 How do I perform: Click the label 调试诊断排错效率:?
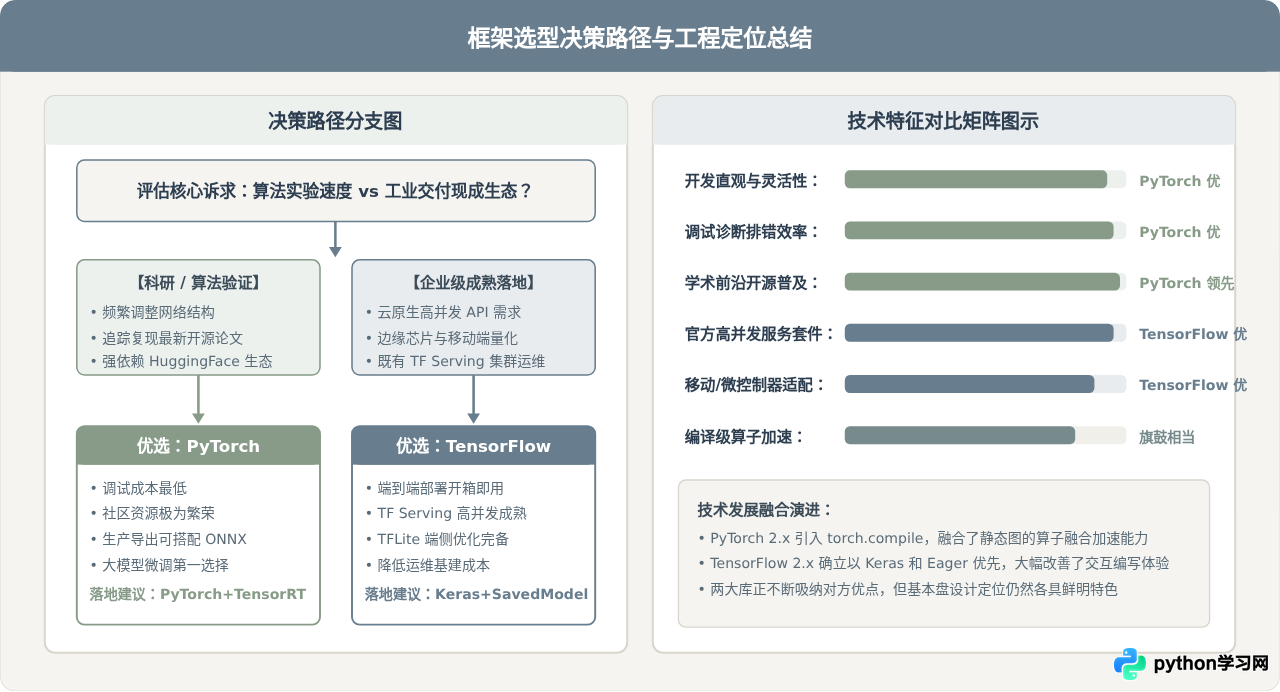(x=752, y=232)
